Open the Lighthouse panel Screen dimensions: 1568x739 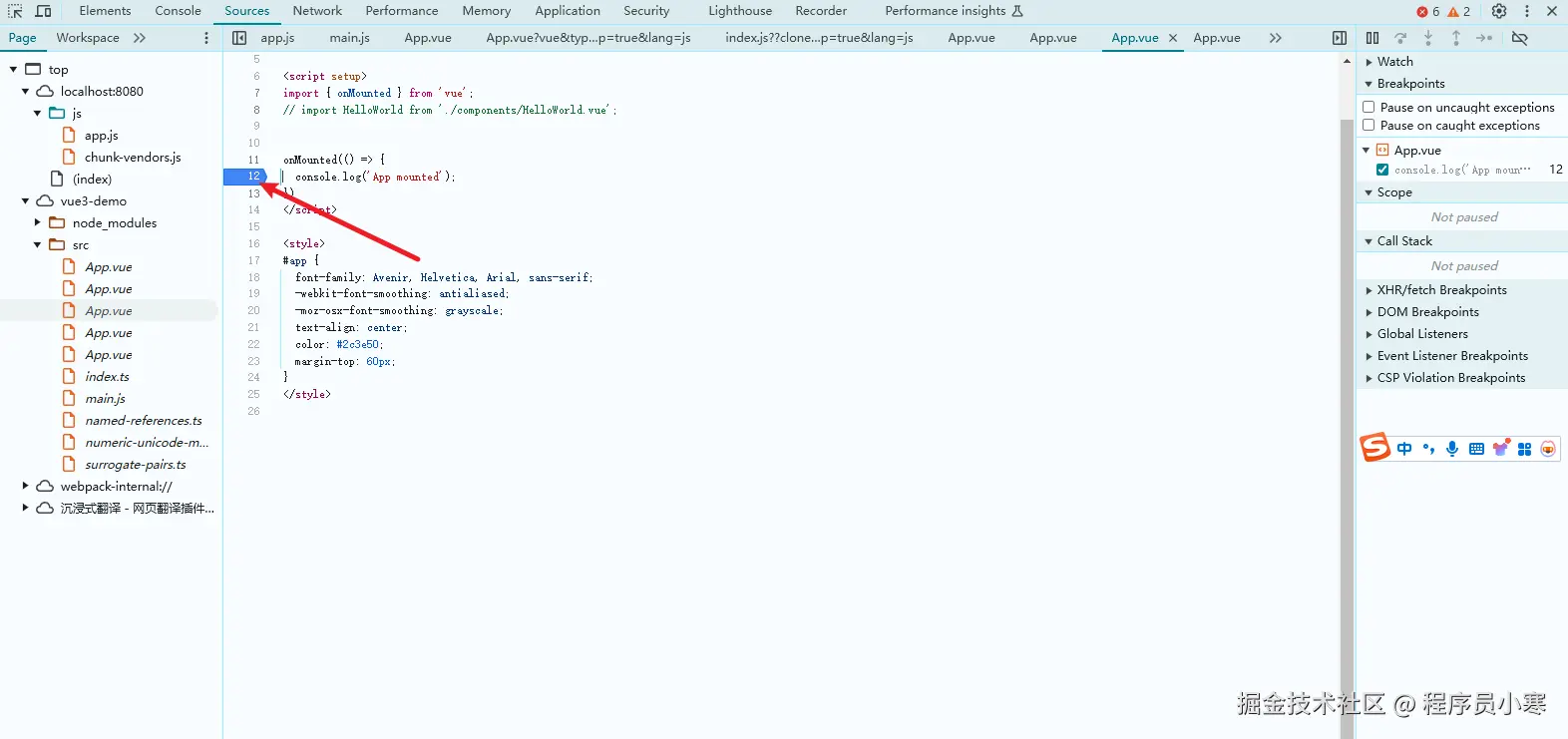[x=740, y=11]
